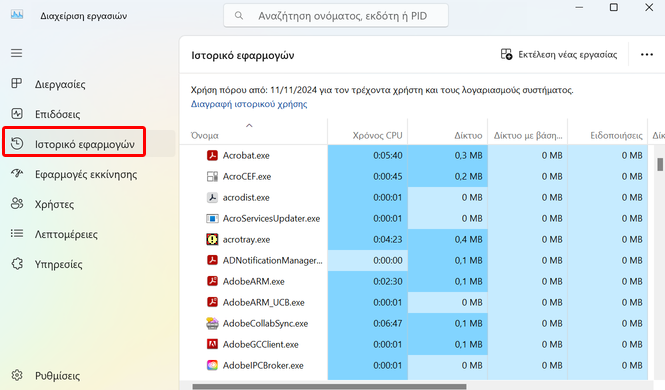Click the sort arrow above Όνομα
The width and height of the screenshot is (665, 390).
point(249,125)
